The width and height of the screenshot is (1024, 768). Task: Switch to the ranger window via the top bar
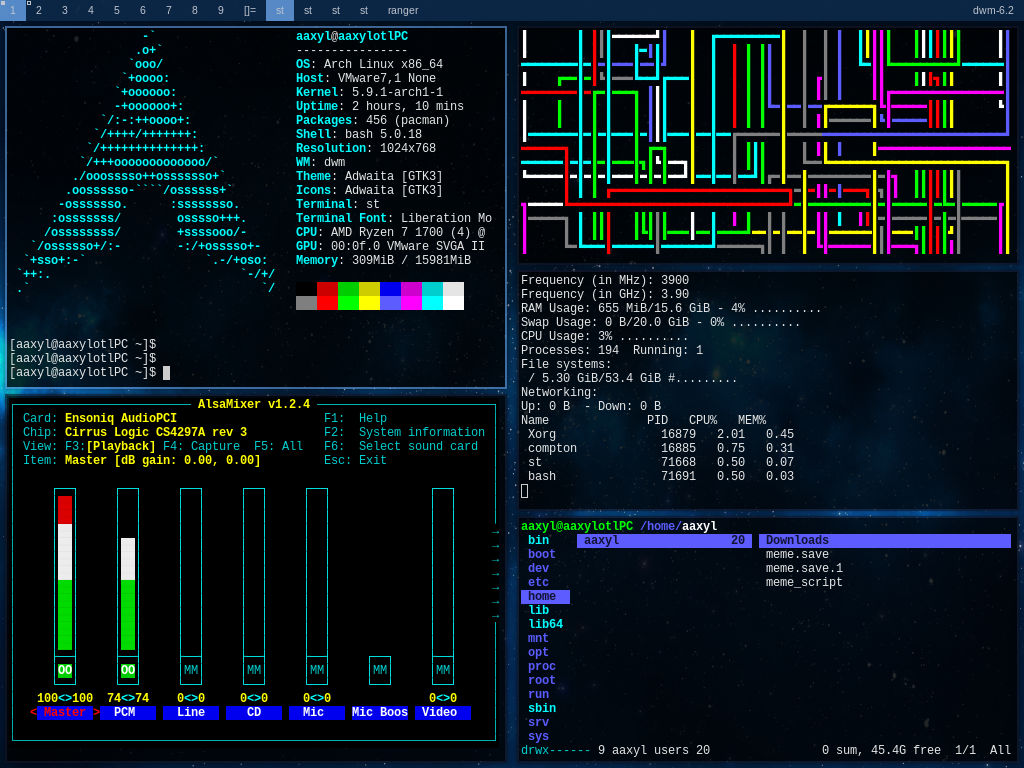[x=405, y=10]
